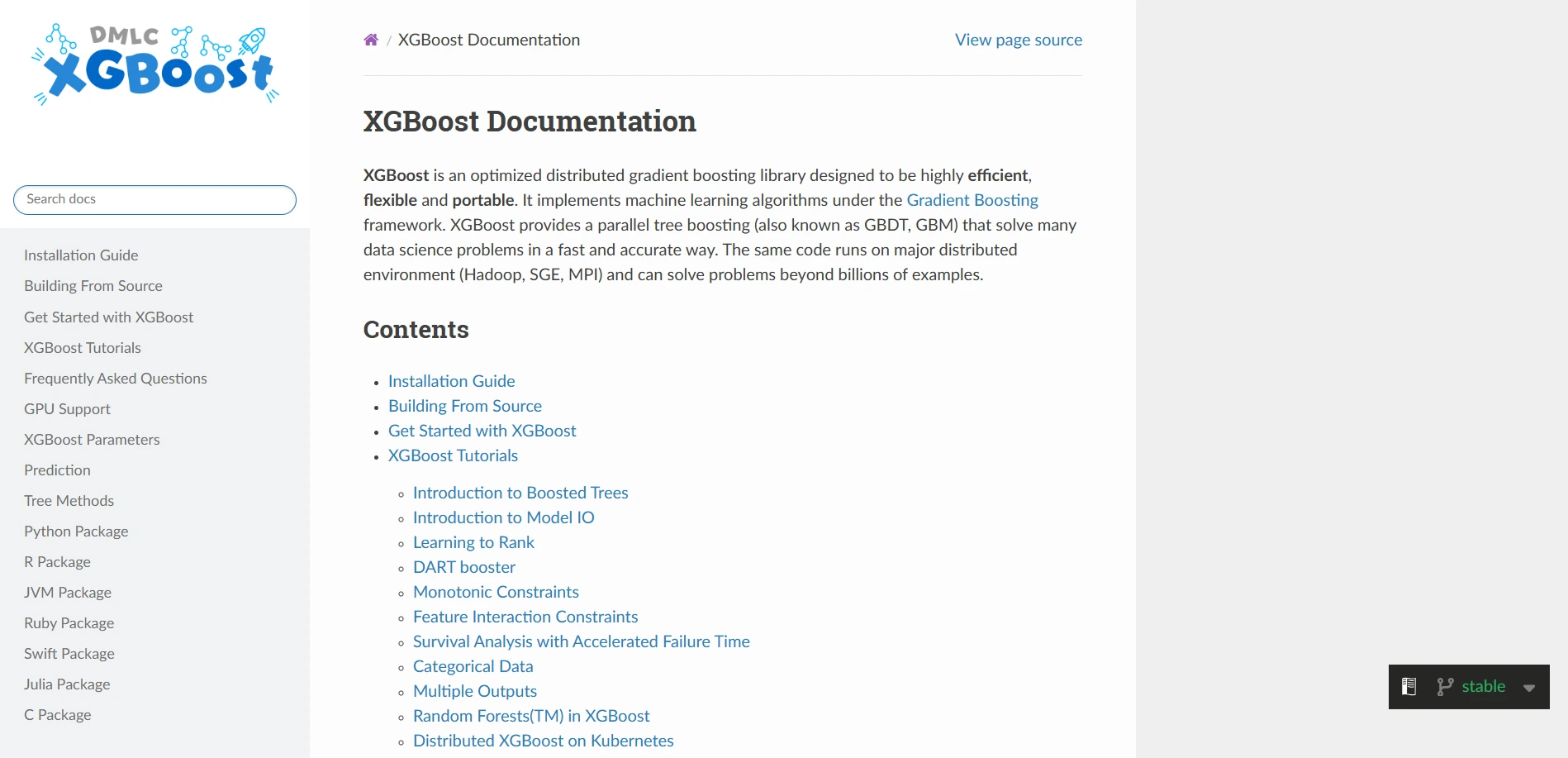Open View page source link
Viewport: 1568px width, 758px height.
coord(1019,40)
